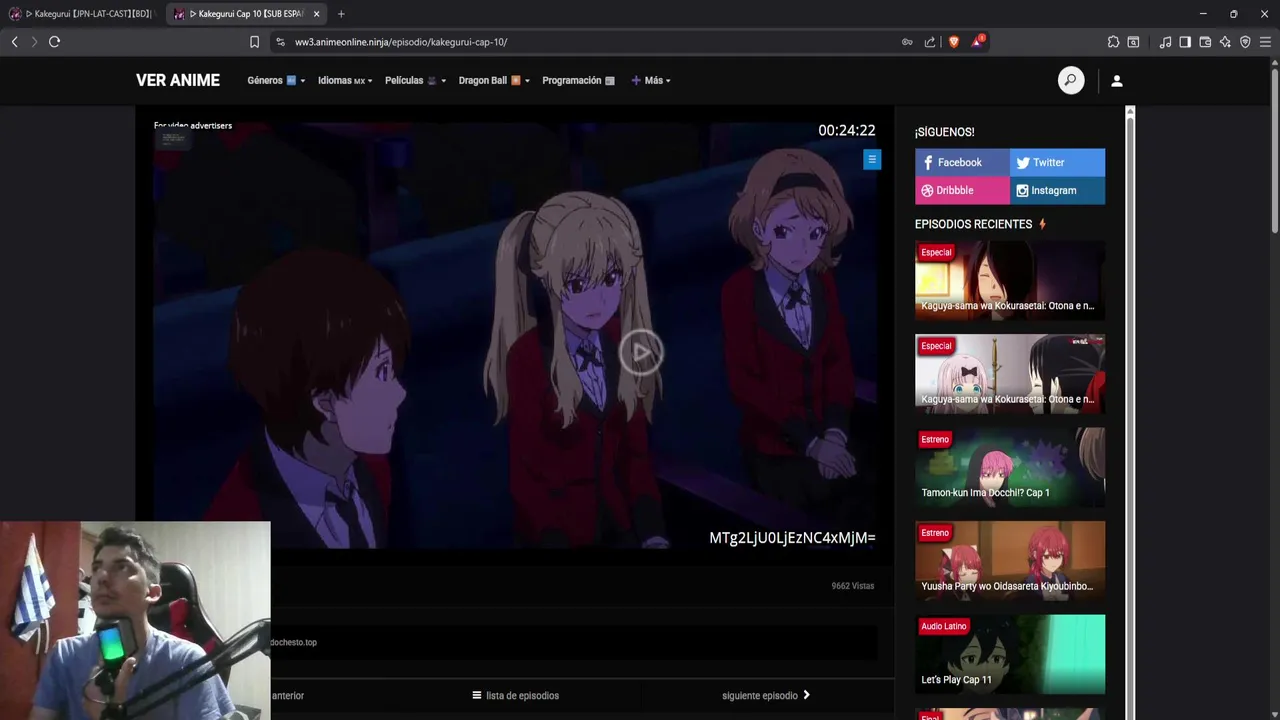This screenshot has height=720, width=1280.
Task: Open Let's Play Cap 11 thumbnail
Action: pos(1010,654)
